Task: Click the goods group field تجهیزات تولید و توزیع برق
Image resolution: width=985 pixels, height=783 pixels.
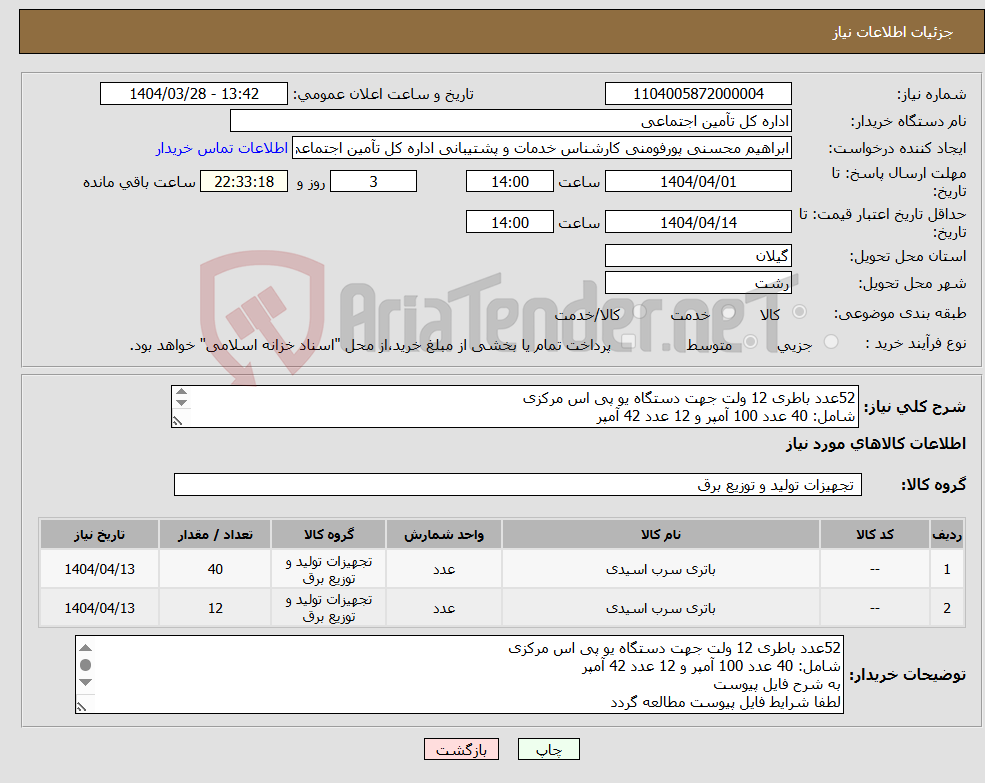Action: tap(518, 485)
